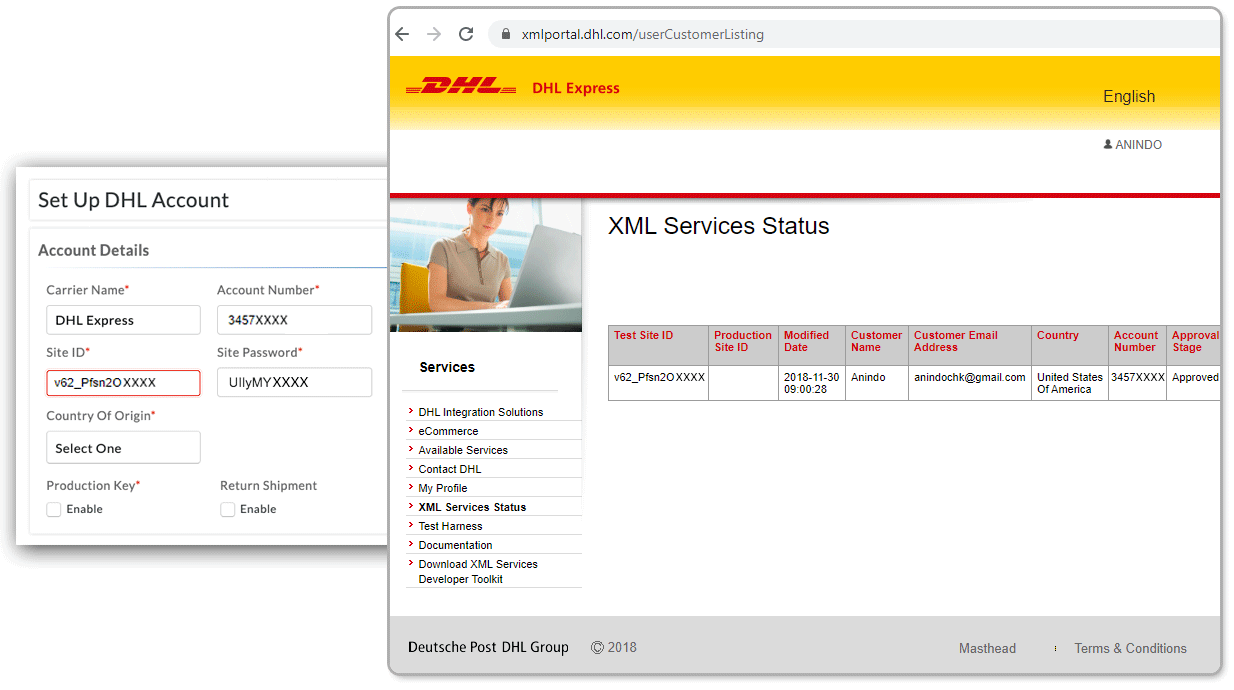1234x690 pixels.
Task: Click the padlock icon in the address bar
Action: coord(504,33)
